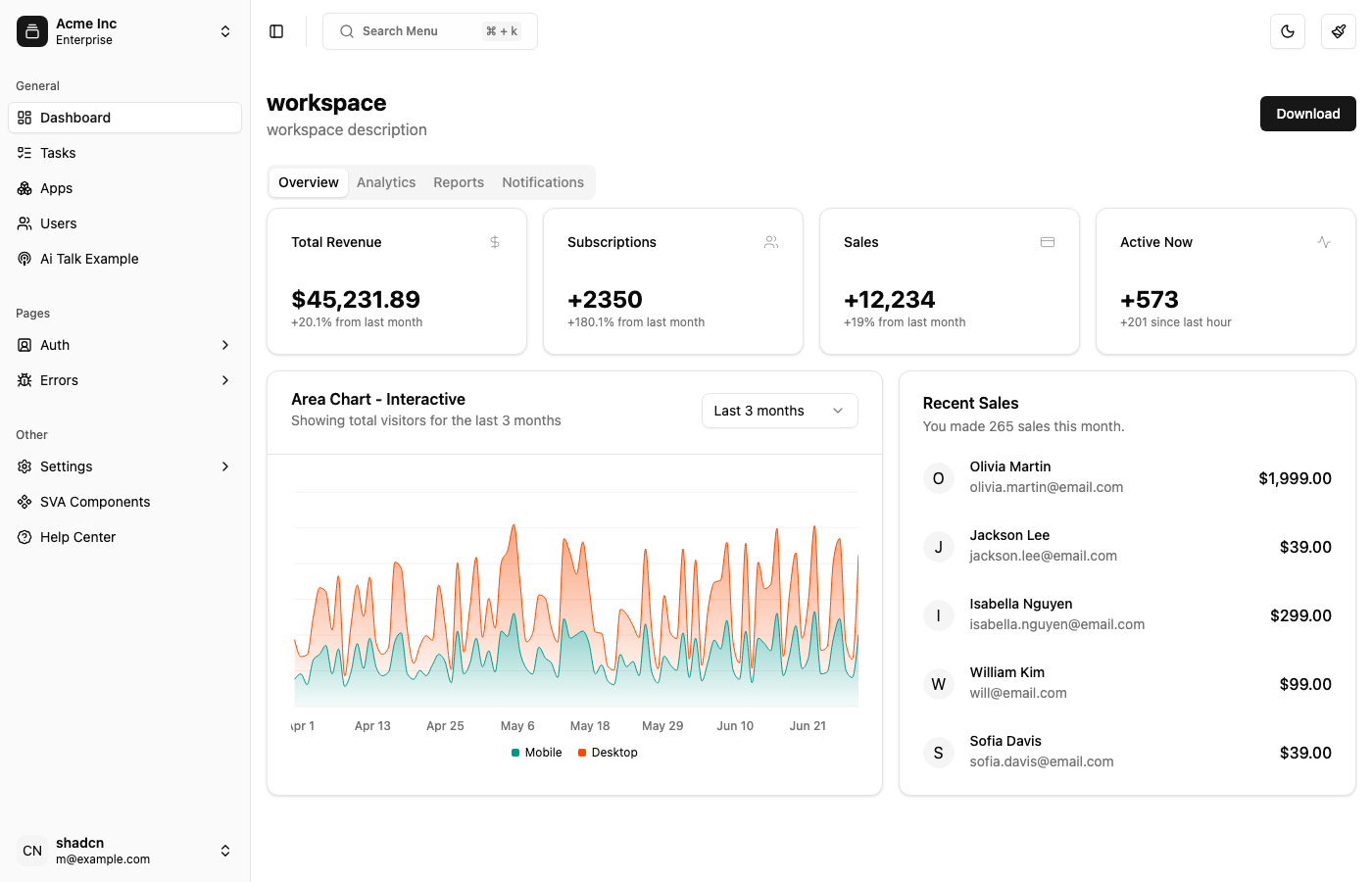Expand the Auth pages submenu
Viewport: 1372px width, 882px height.
[225, 345]
